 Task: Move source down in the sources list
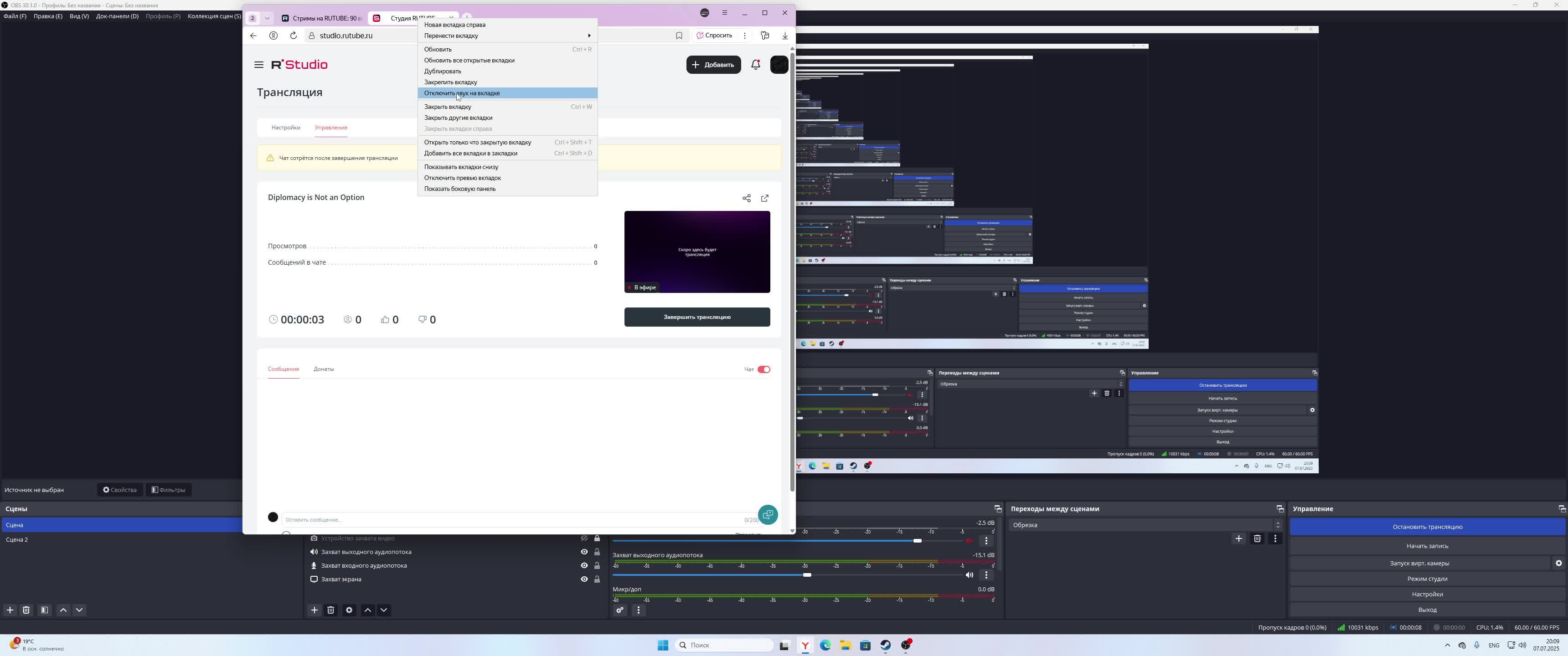(383, 610)
